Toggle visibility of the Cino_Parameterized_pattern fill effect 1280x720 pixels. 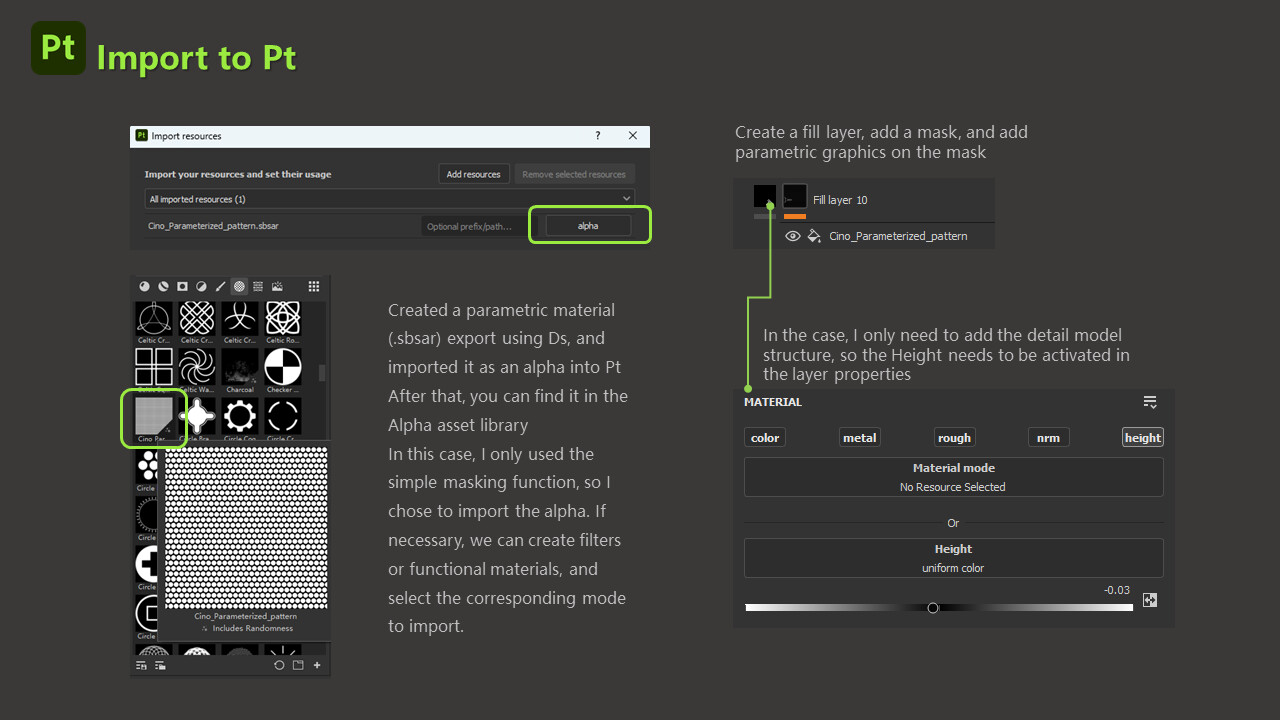pyautogui.click(x=793, y=236)
